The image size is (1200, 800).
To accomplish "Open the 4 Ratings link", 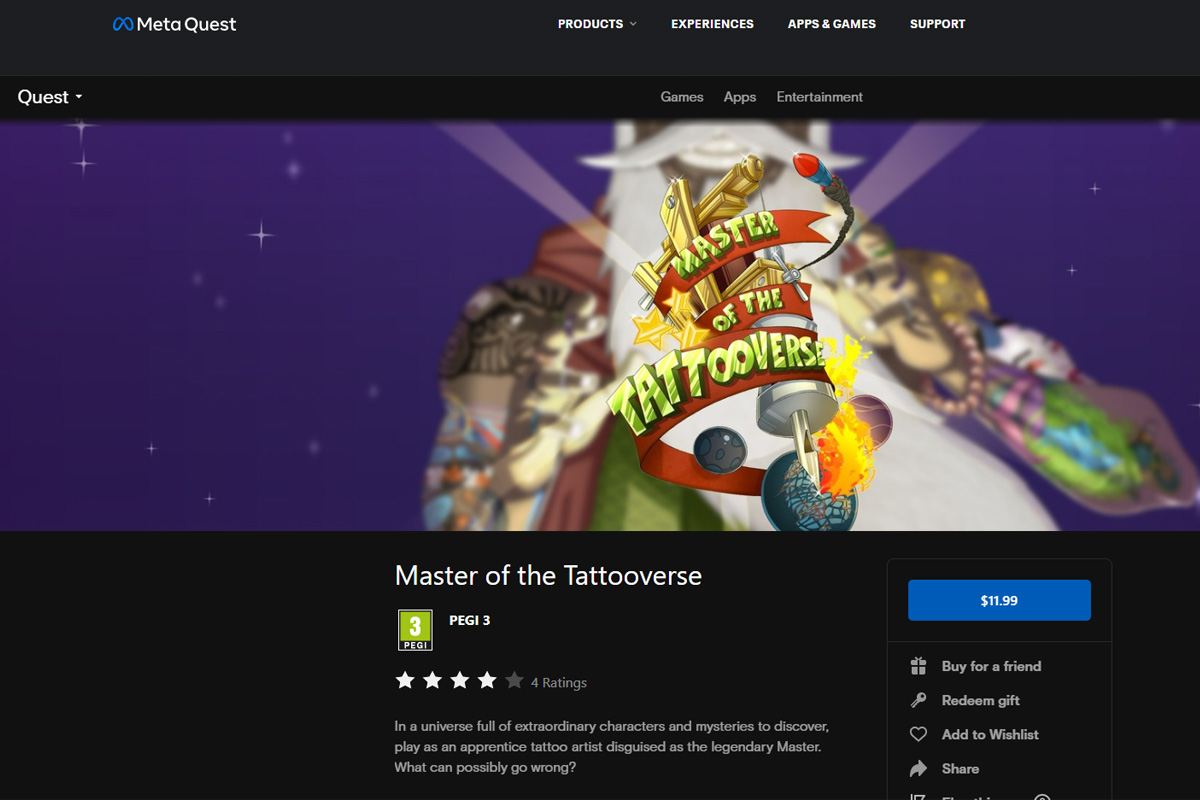I will [x=559, y=682].
